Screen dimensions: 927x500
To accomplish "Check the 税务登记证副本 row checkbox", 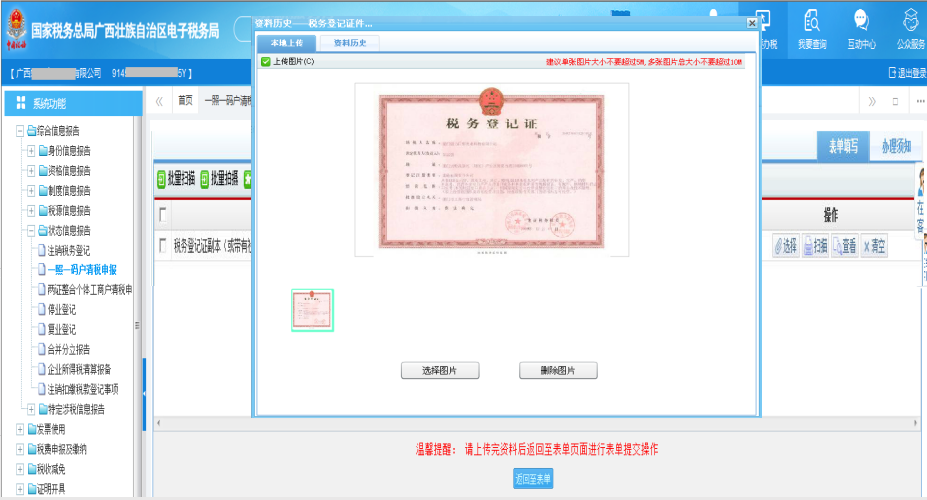I will [163, 246].
